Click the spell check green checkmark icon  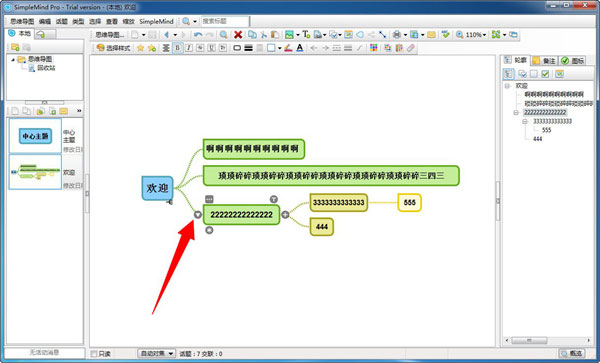click(445, 35)
